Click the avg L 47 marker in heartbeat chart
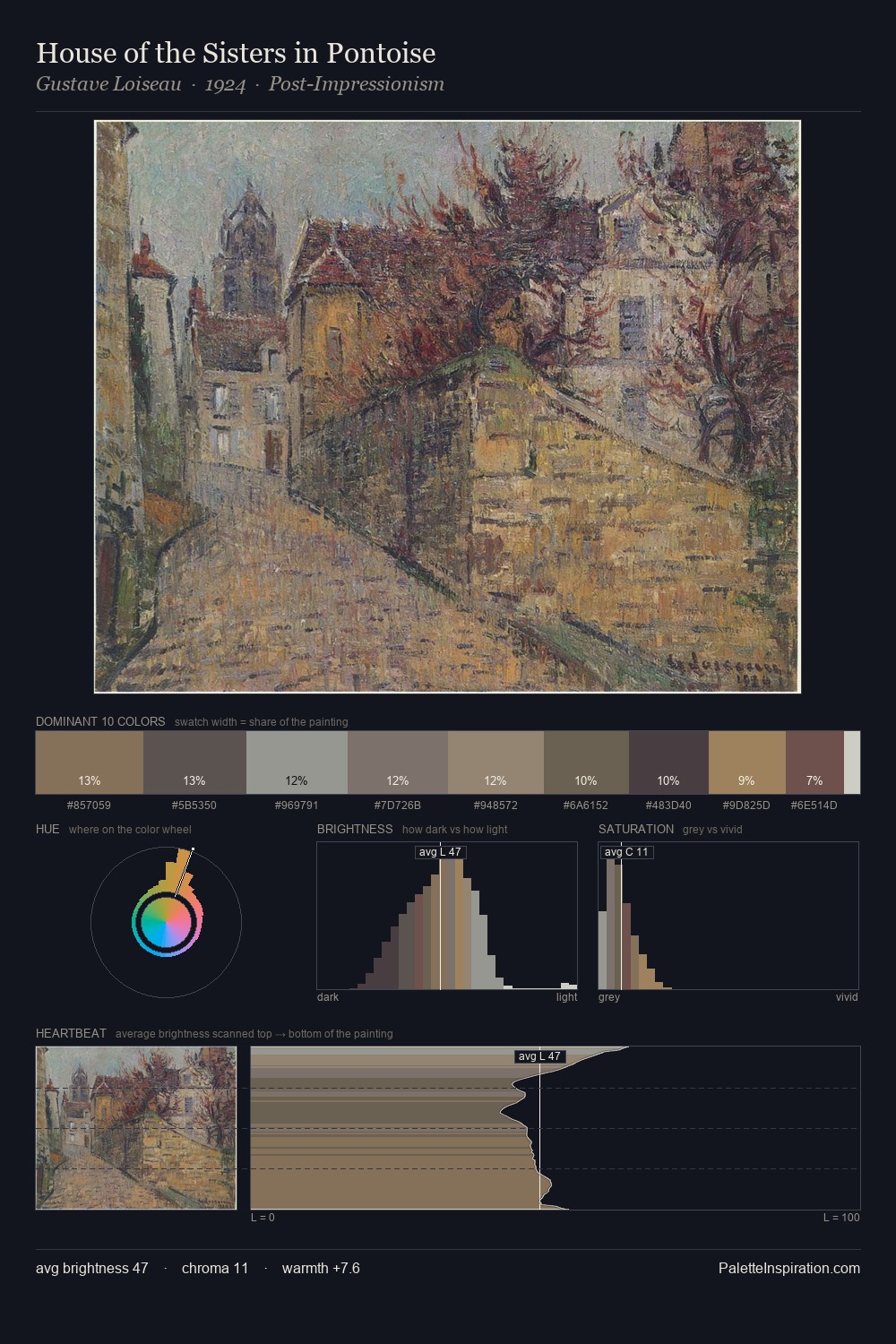Screen dimensions: 896x1344 (540, 1056)
